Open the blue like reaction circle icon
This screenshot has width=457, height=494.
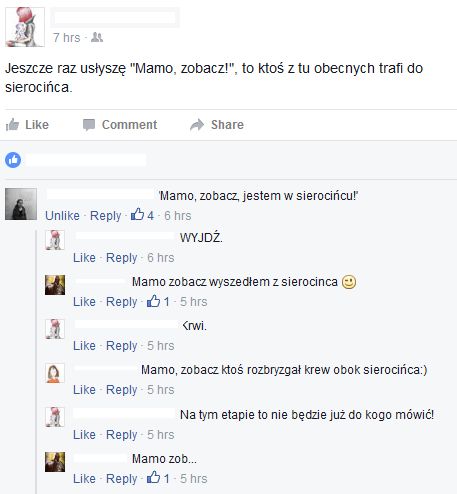click(x=13, y=160)
